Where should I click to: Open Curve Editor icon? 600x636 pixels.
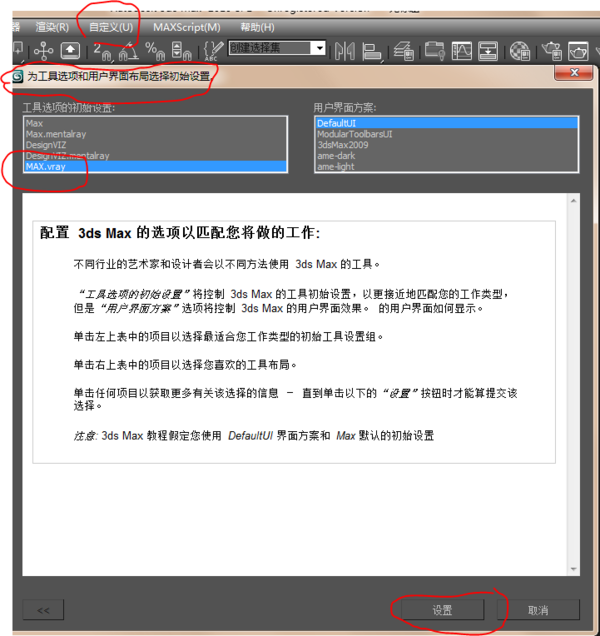[x=462, y=51]
